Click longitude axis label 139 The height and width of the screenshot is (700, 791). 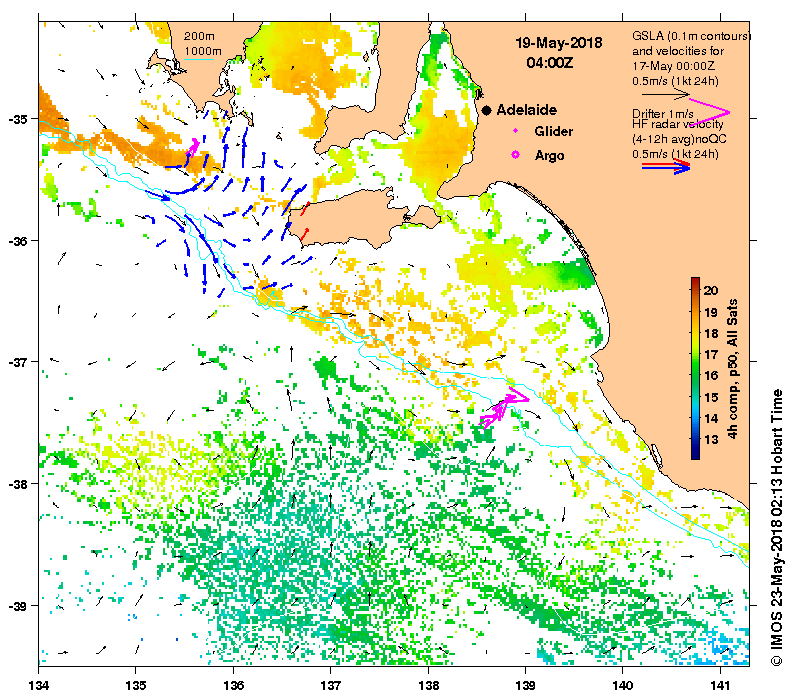[526, 685]
